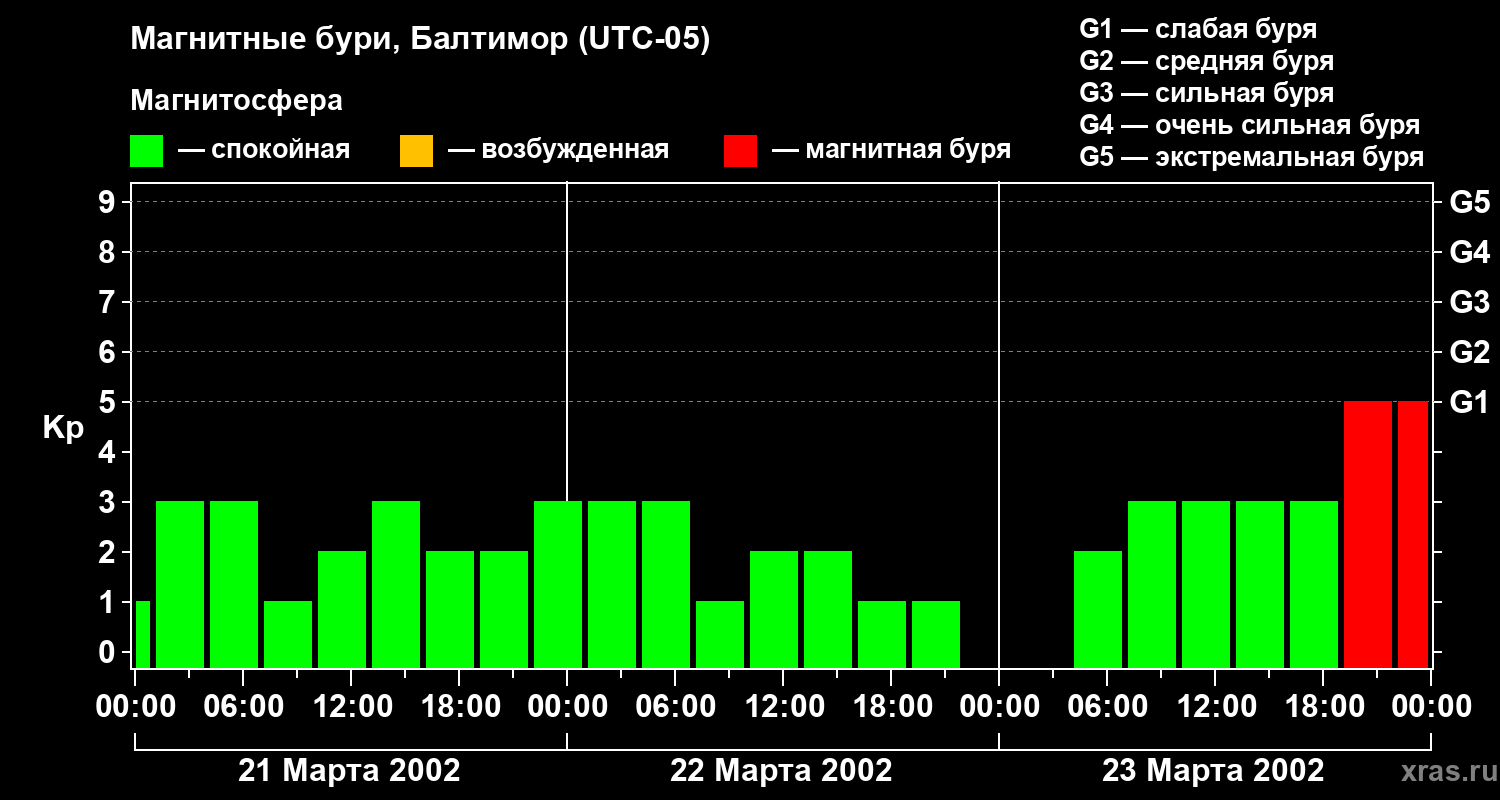Click the first red Kp 5 bar on 23 Марта

pos(1368,534)
